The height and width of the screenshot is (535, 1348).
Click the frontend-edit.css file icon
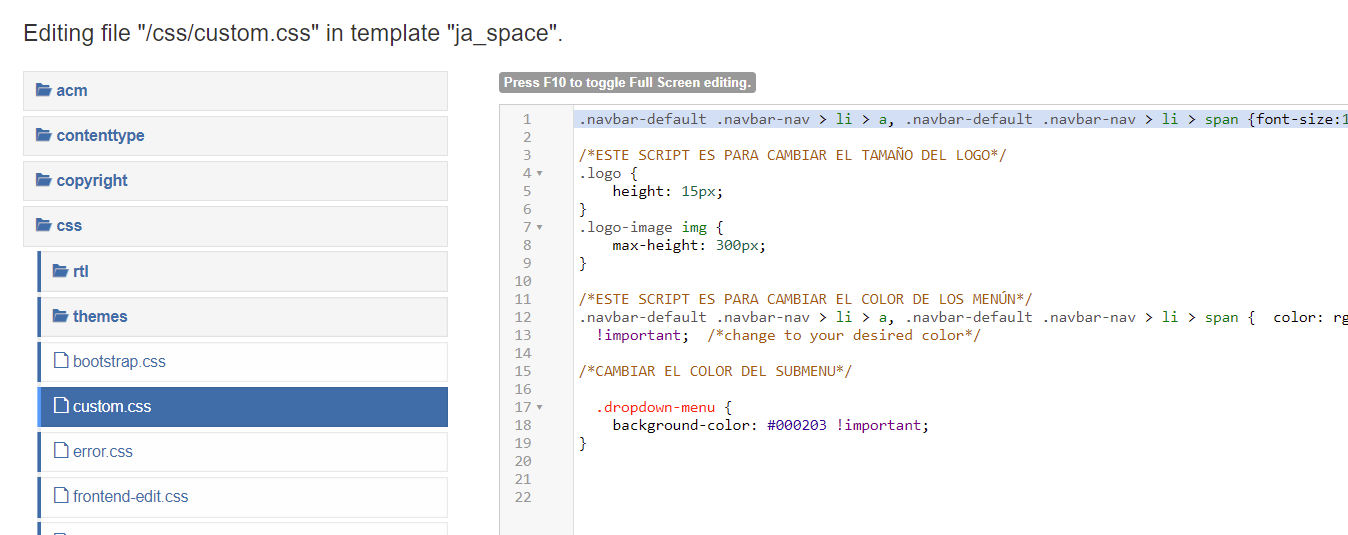pyautogui.click(x=61, y=496)
